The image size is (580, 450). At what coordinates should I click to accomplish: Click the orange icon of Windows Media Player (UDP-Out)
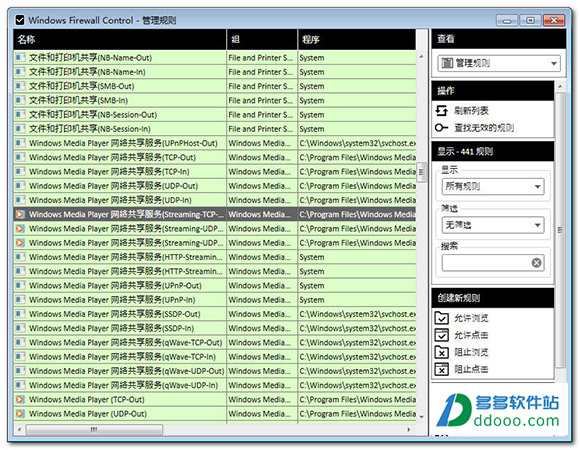click(20, 414)
